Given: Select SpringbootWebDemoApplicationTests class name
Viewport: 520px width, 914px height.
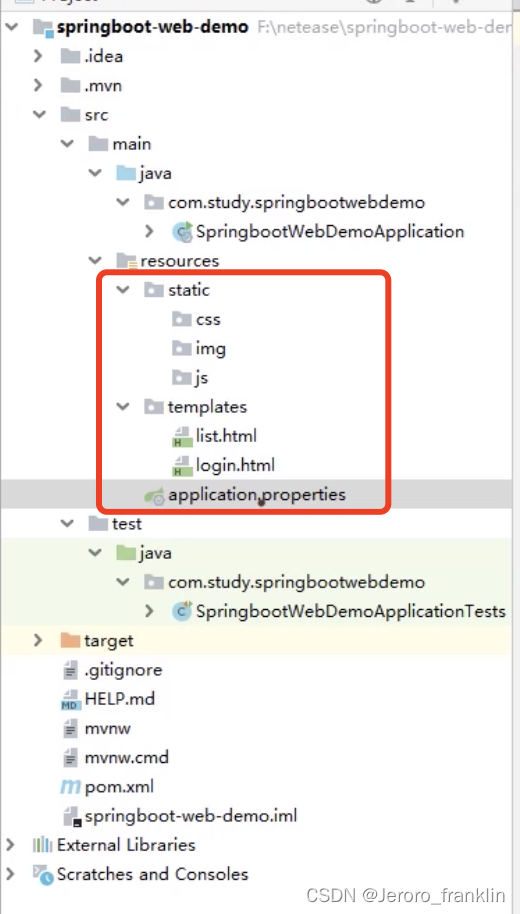Looking at the screenshot, I should pyautogui.click(x=351, y=611).
